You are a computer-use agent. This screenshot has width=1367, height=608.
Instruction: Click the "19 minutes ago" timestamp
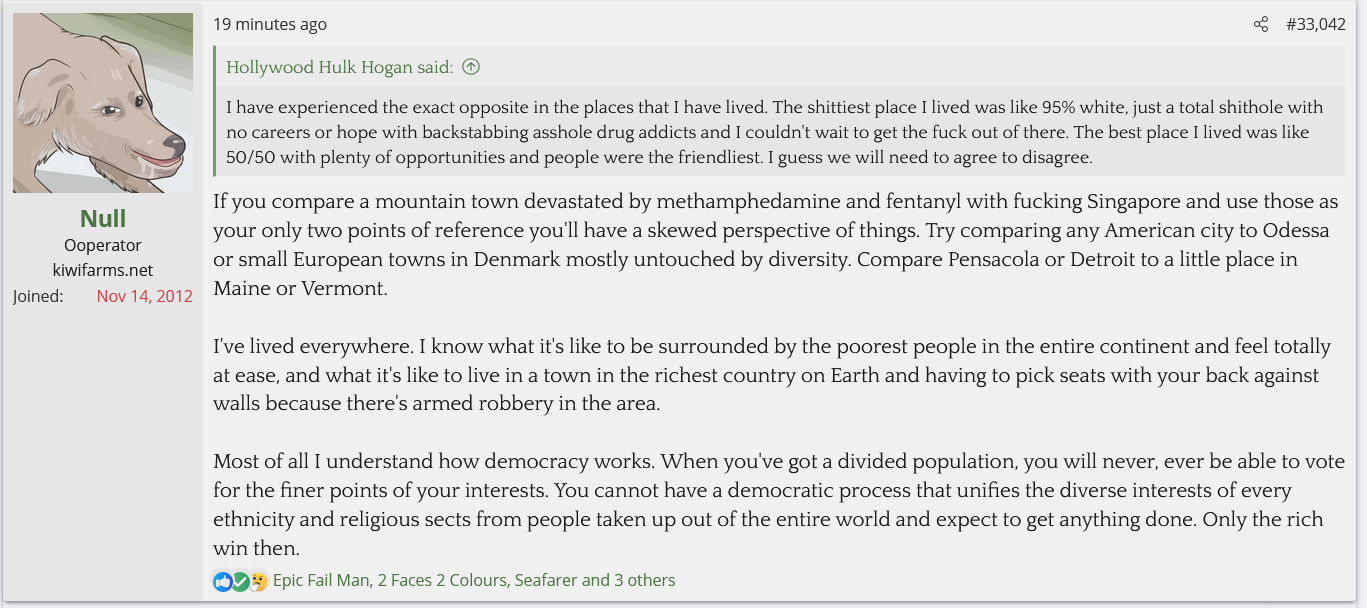[x=270, y=24]
